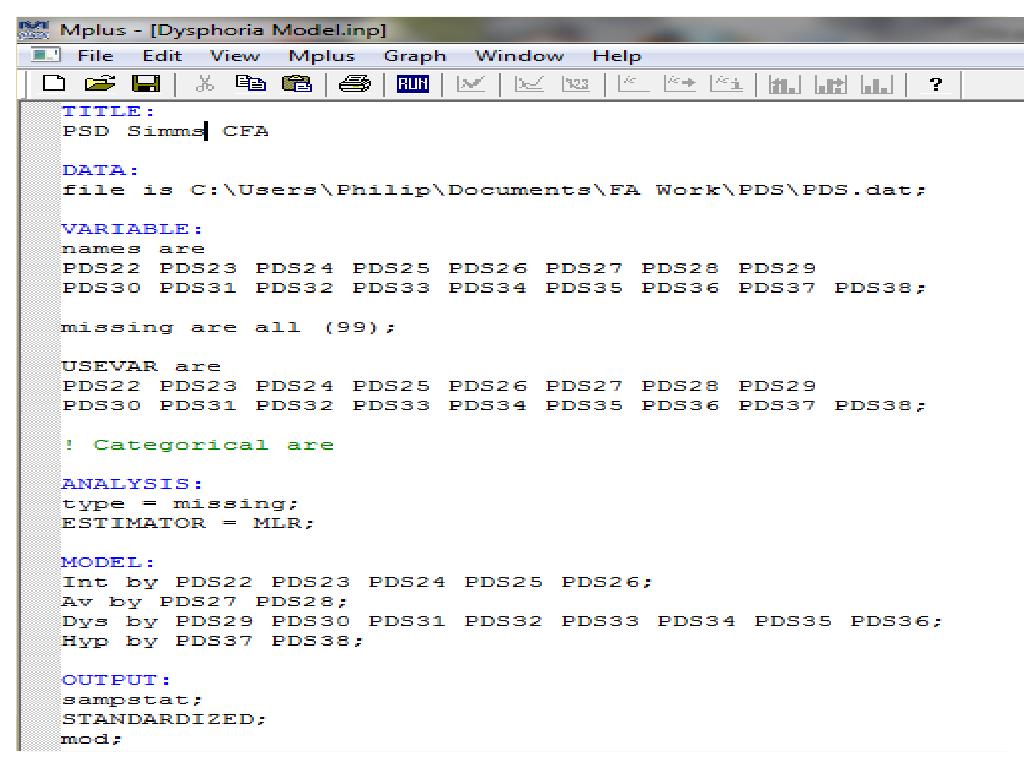Click the first diagram icon after 123
Screen dimensions: 1024x768
coord(633,84)
